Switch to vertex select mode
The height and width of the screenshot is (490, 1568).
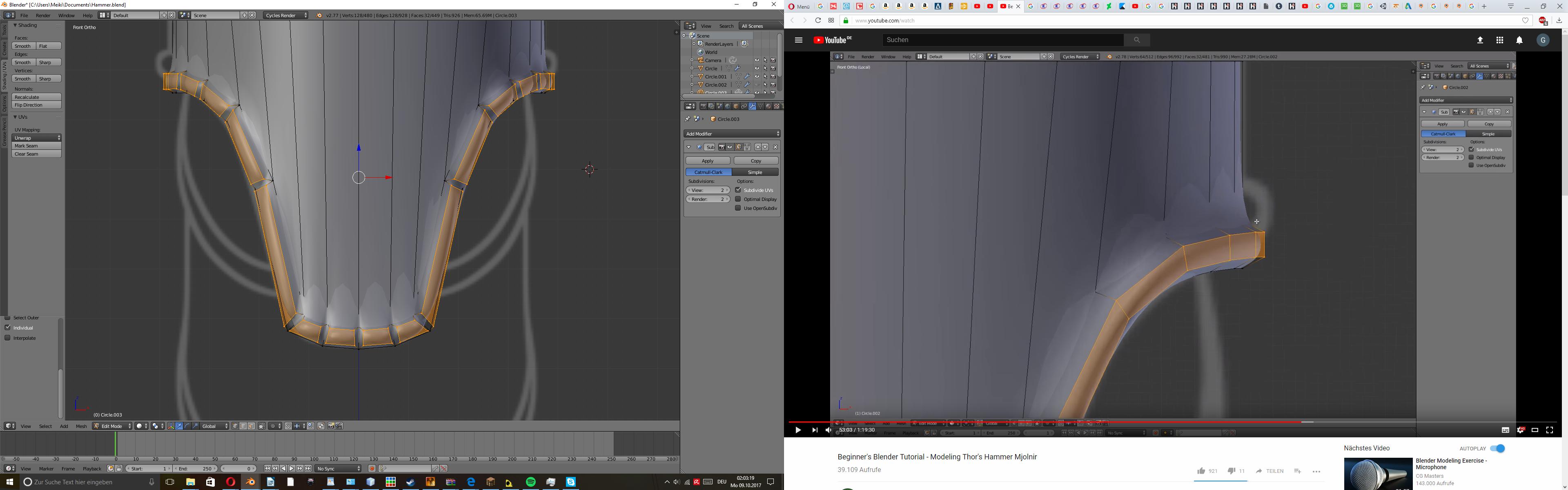point(235,426)
